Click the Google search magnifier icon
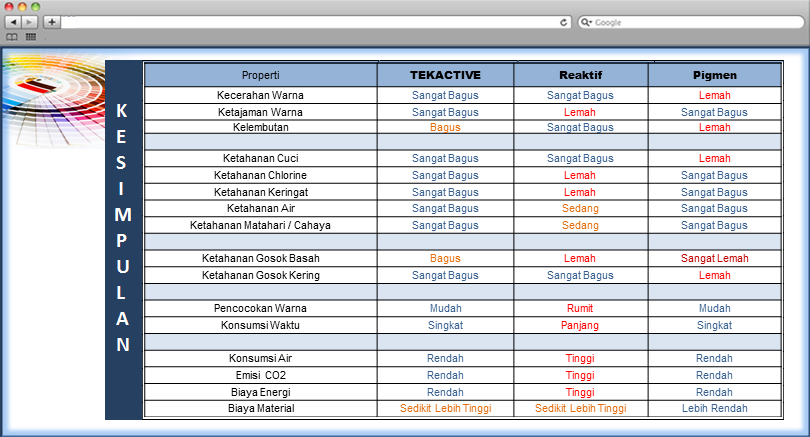810x437 pixels. [x=586, y=22]
